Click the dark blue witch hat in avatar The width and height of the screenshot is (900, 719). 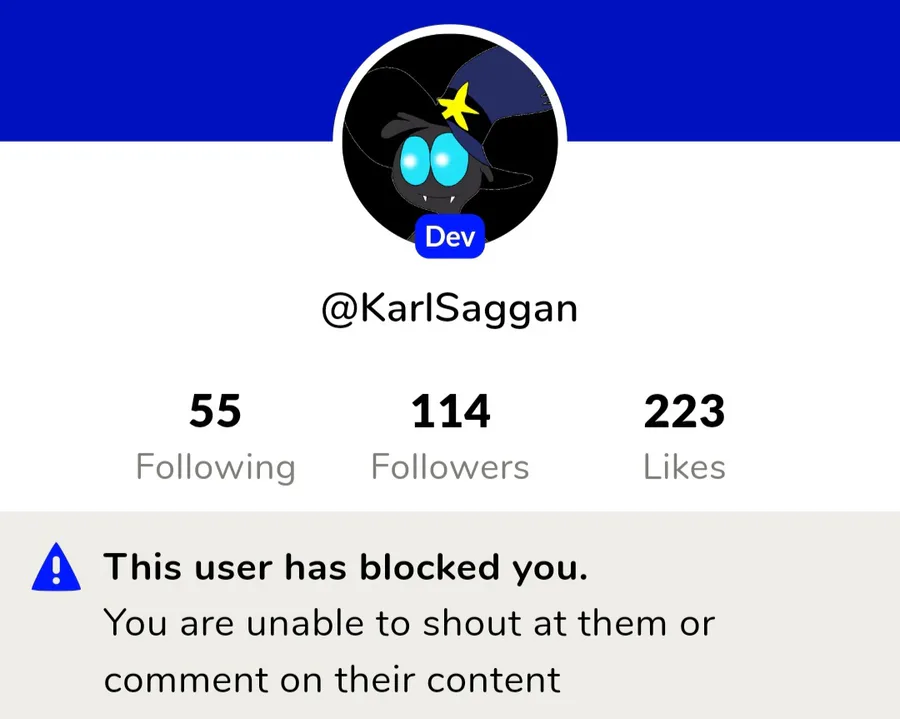click(x=496, y=98)
